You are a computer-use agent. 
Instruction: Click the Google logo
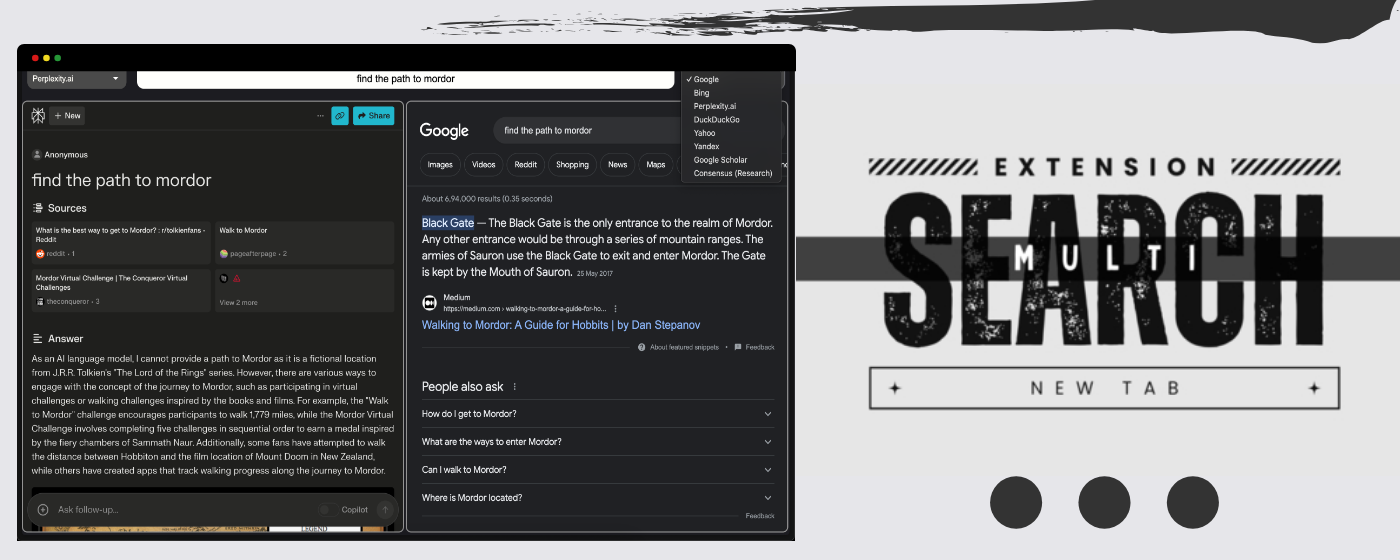[444, 131]
